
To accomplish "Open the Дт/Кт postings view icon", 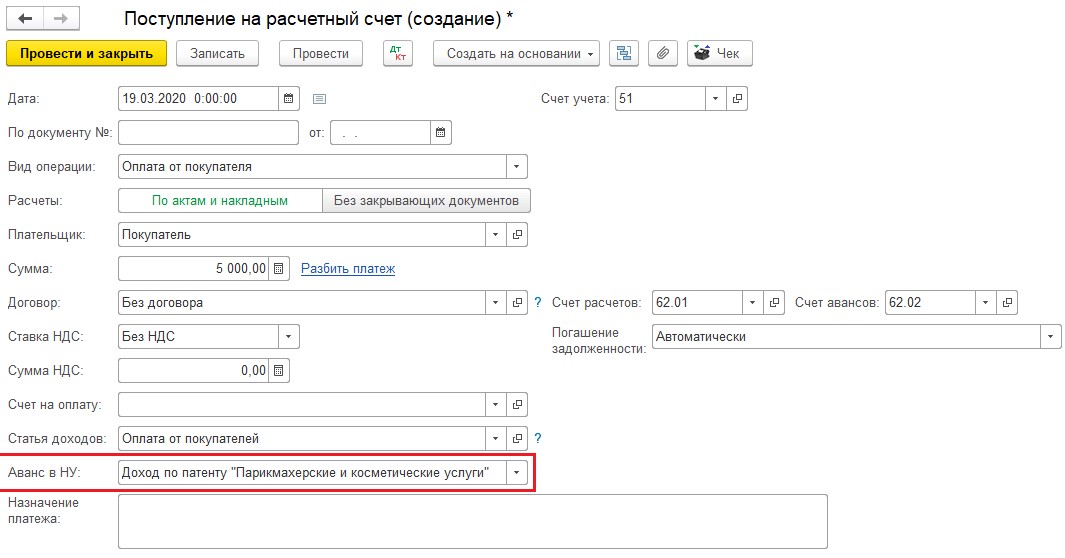I will point(397,53).
